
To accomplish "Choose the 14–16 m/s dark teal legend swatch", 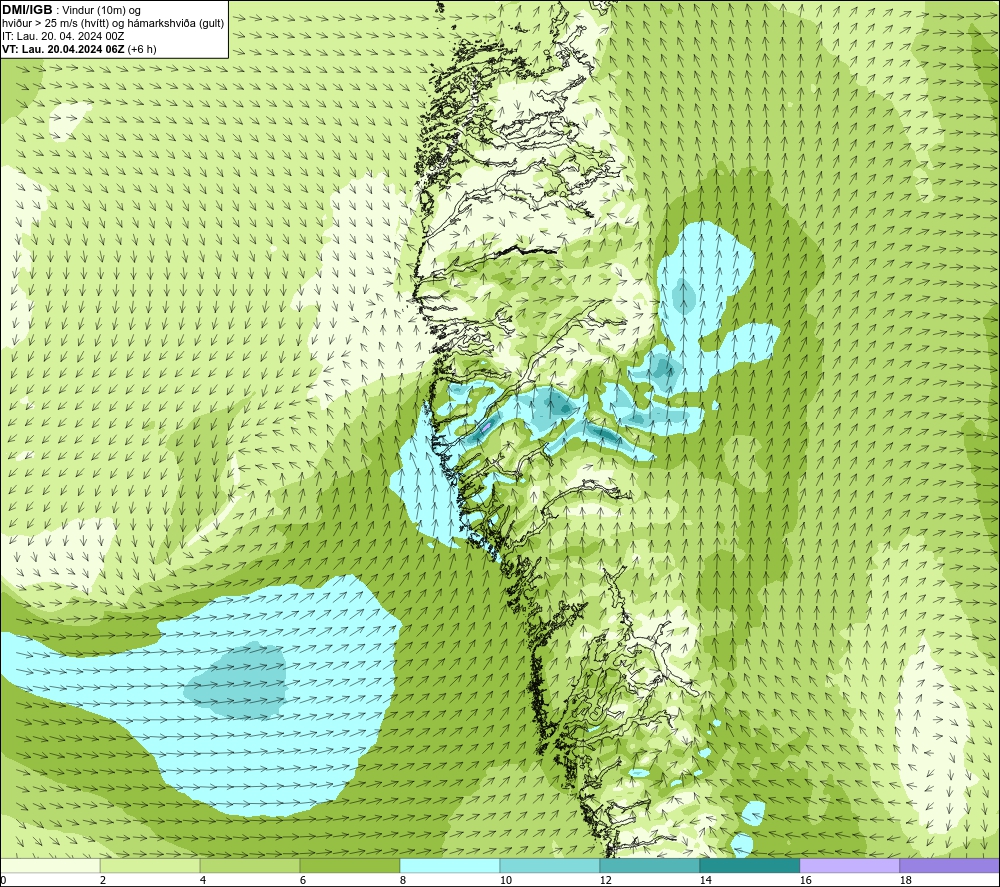I will point(749,865).
